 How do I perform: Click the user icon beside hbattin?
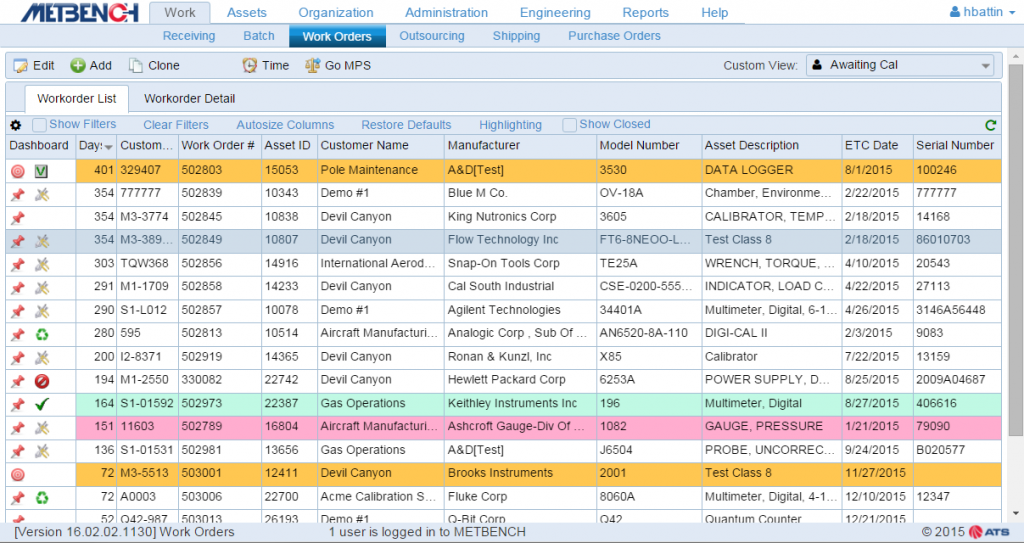point(955,12)
